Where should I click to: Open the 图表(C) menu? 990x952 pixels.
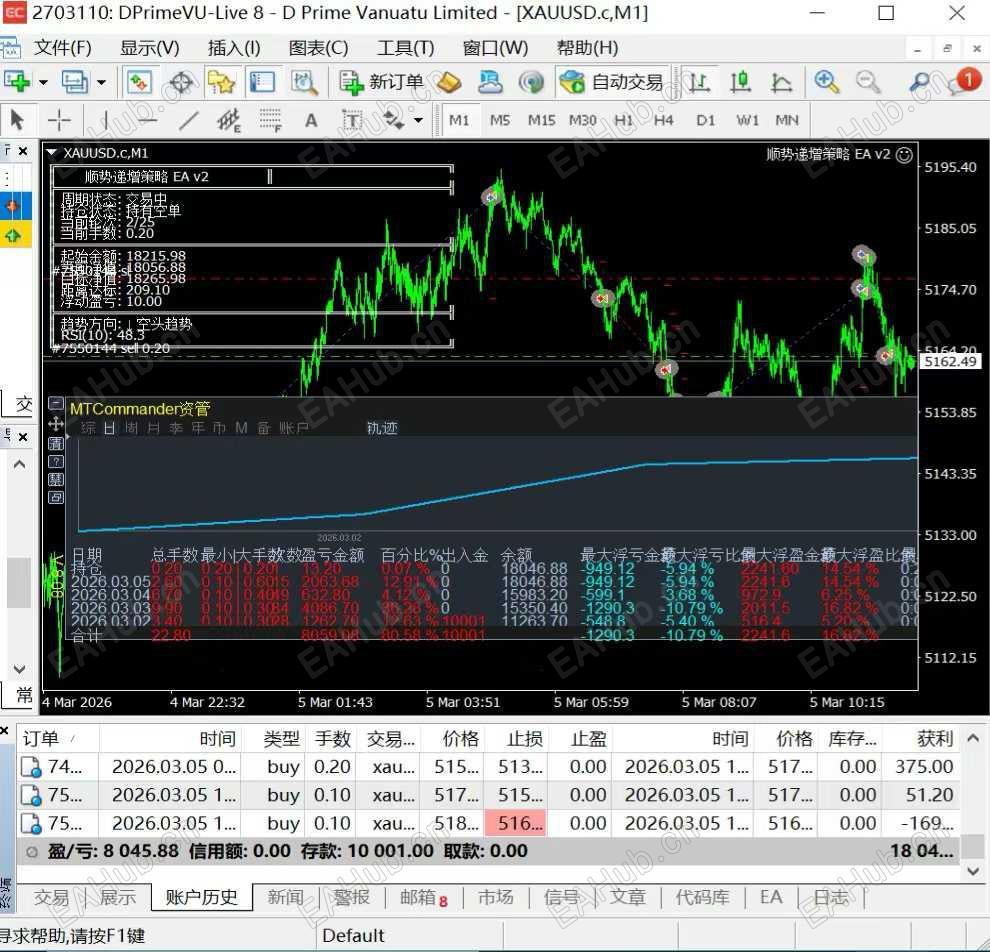pyautogui.click(x=318, y=48)
